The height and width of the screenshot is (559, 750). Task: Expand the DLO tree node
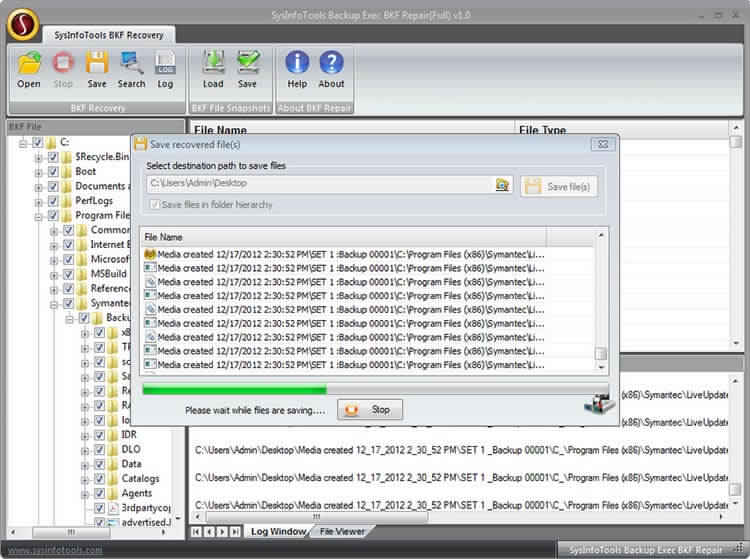point(85,450)
